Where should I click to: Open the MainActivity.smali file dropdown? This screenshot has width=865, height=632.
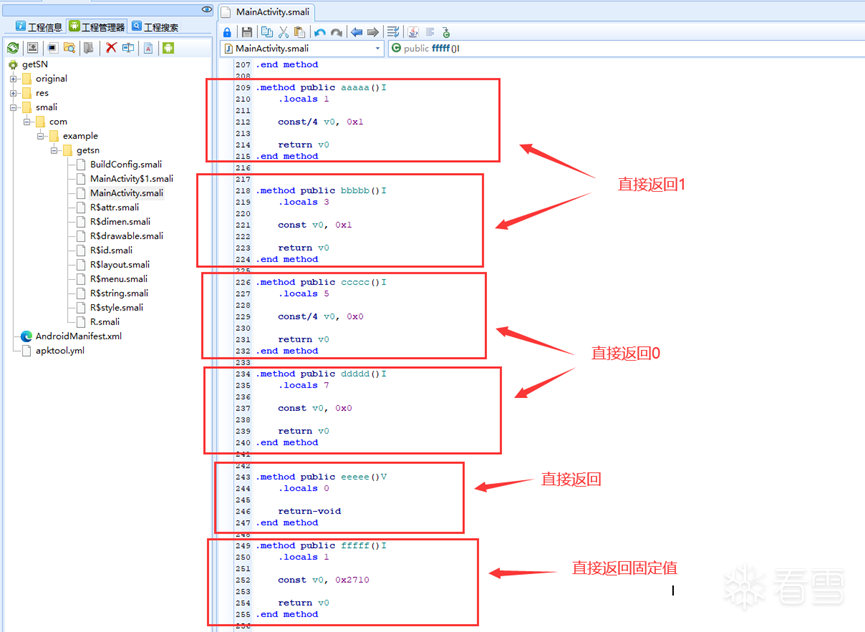click(x=302, y=49)
